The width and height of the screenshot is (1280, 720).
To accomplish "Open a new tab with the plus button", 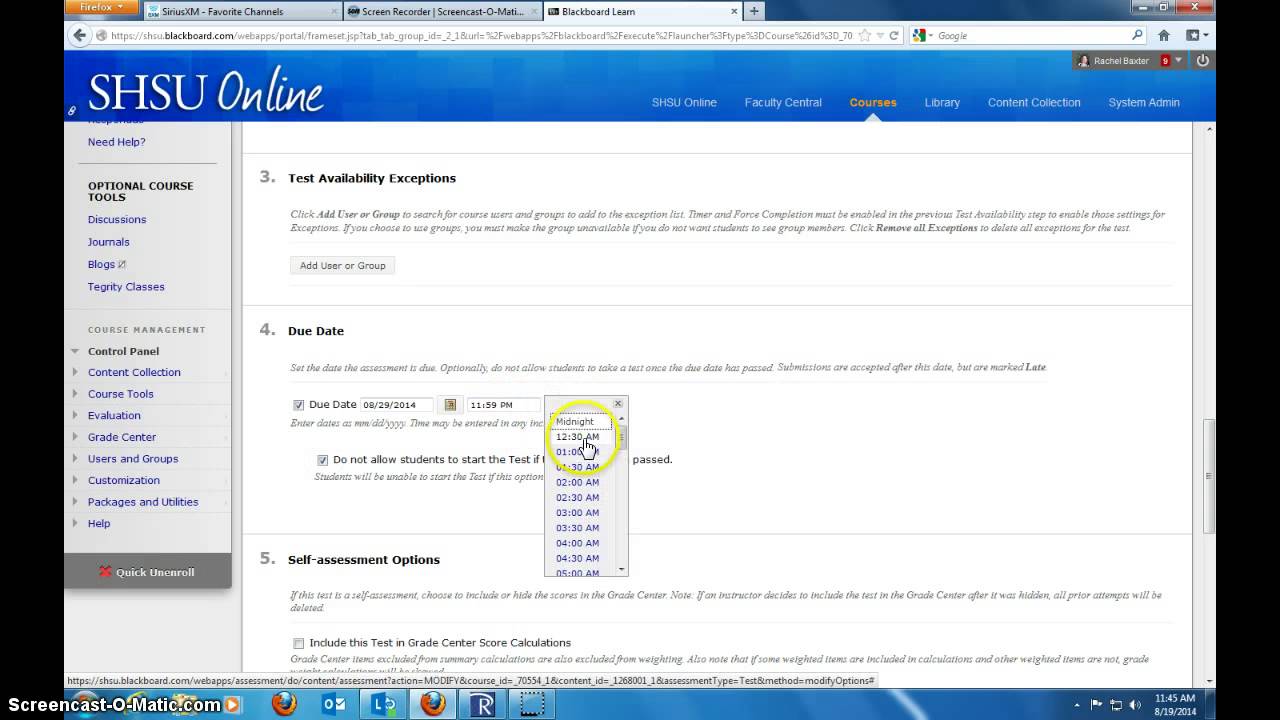I will (x=754, y=11).
